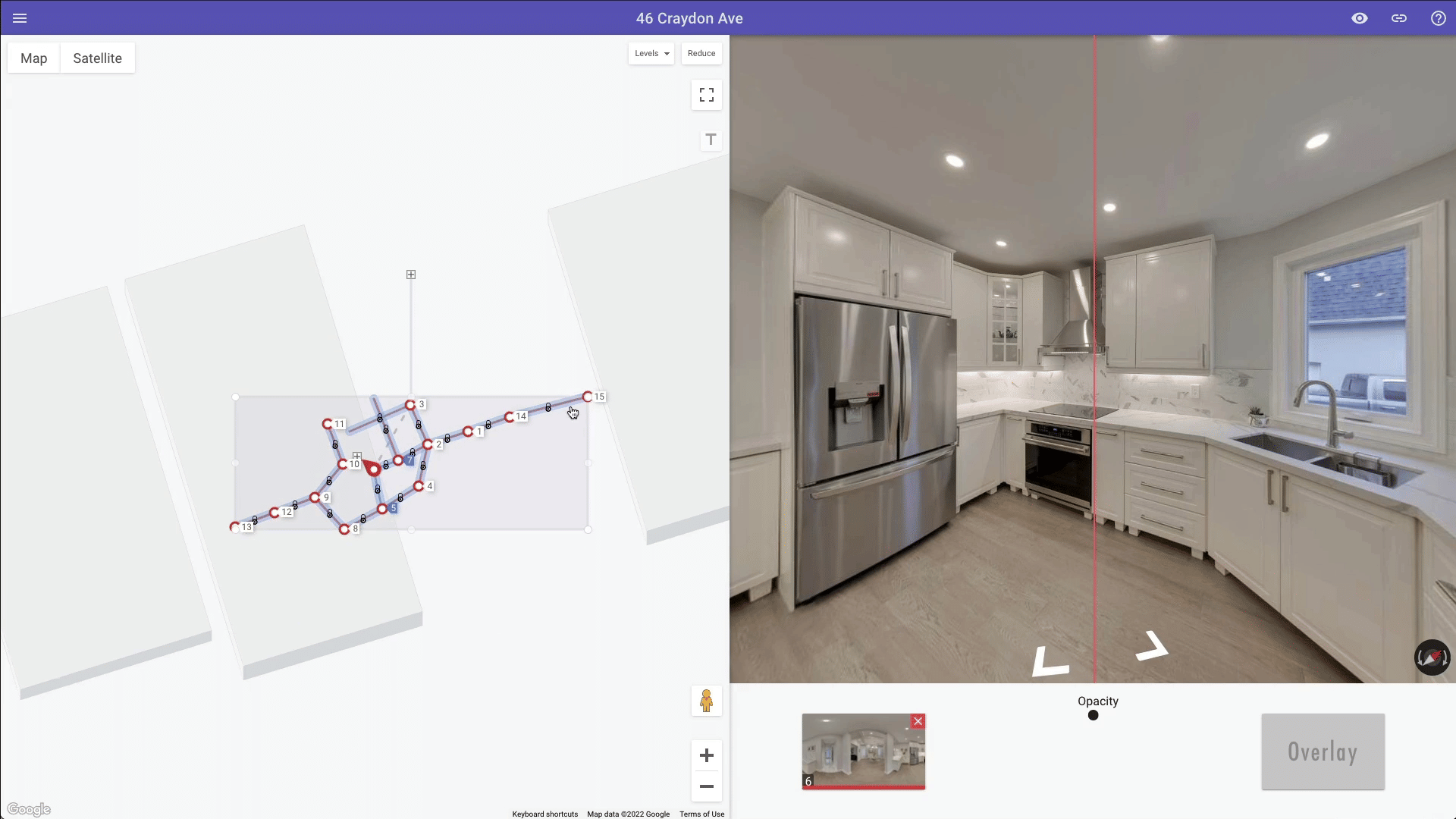Click the compass icon in panorama
Screen dimensions: 1456x819
pos(1432,657)
